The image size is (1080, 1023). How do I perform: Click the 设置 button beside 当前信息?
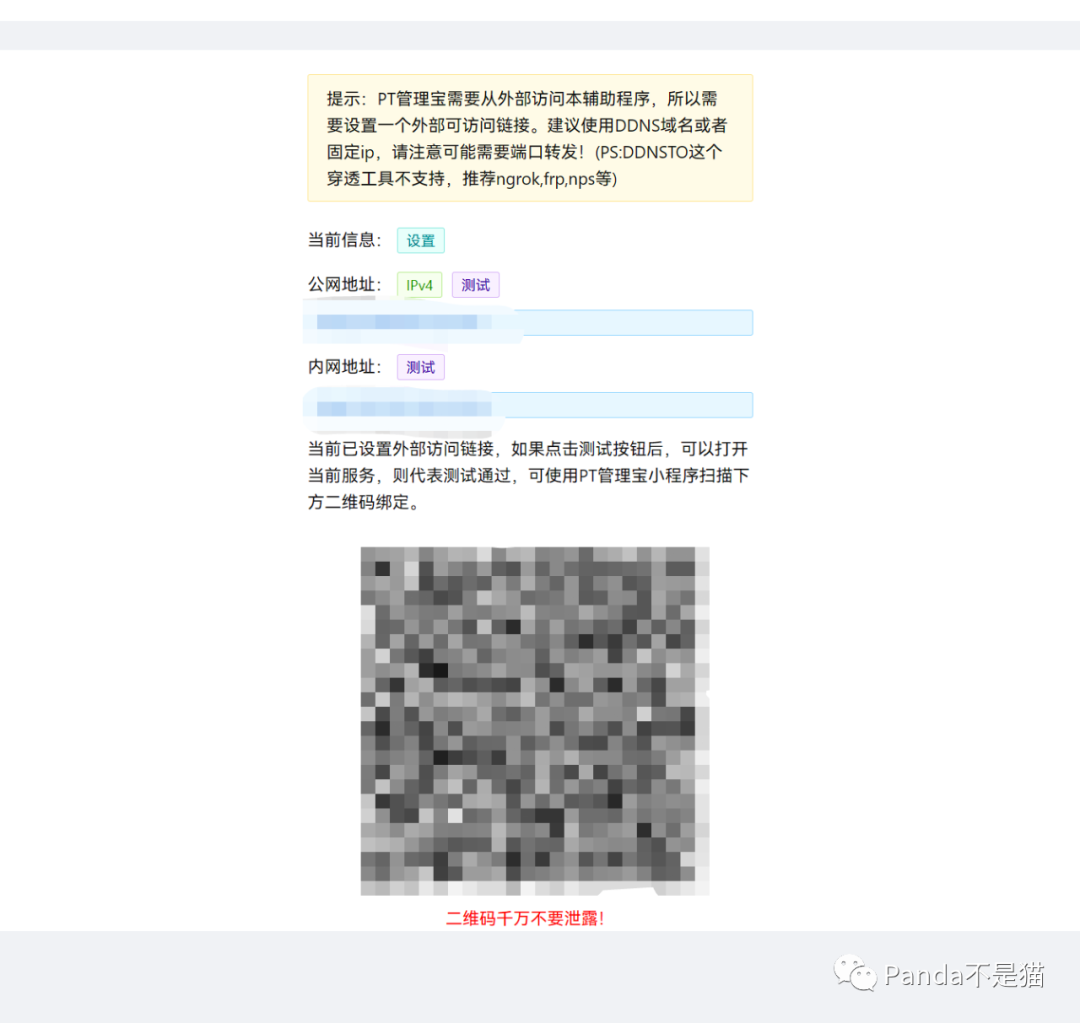pos(420,240)
